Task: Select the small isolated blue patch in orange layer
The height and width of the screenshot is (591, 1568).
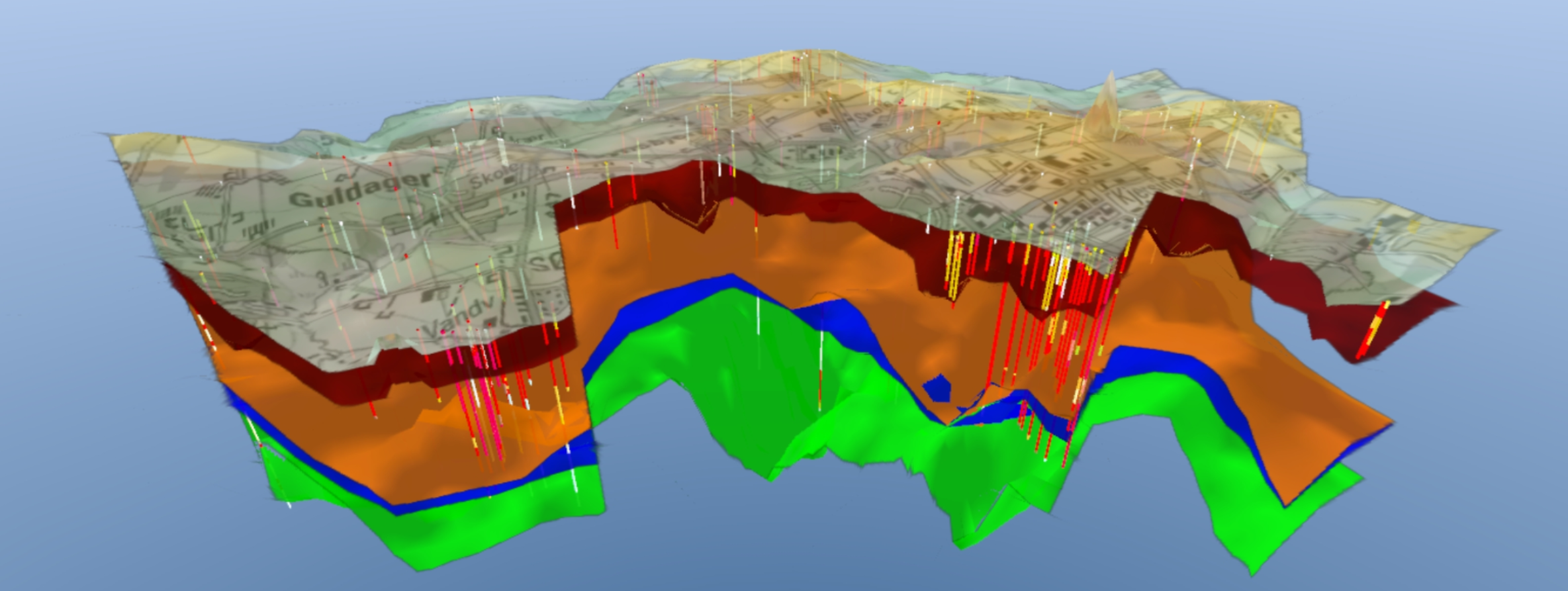Action: coord(937,388)
